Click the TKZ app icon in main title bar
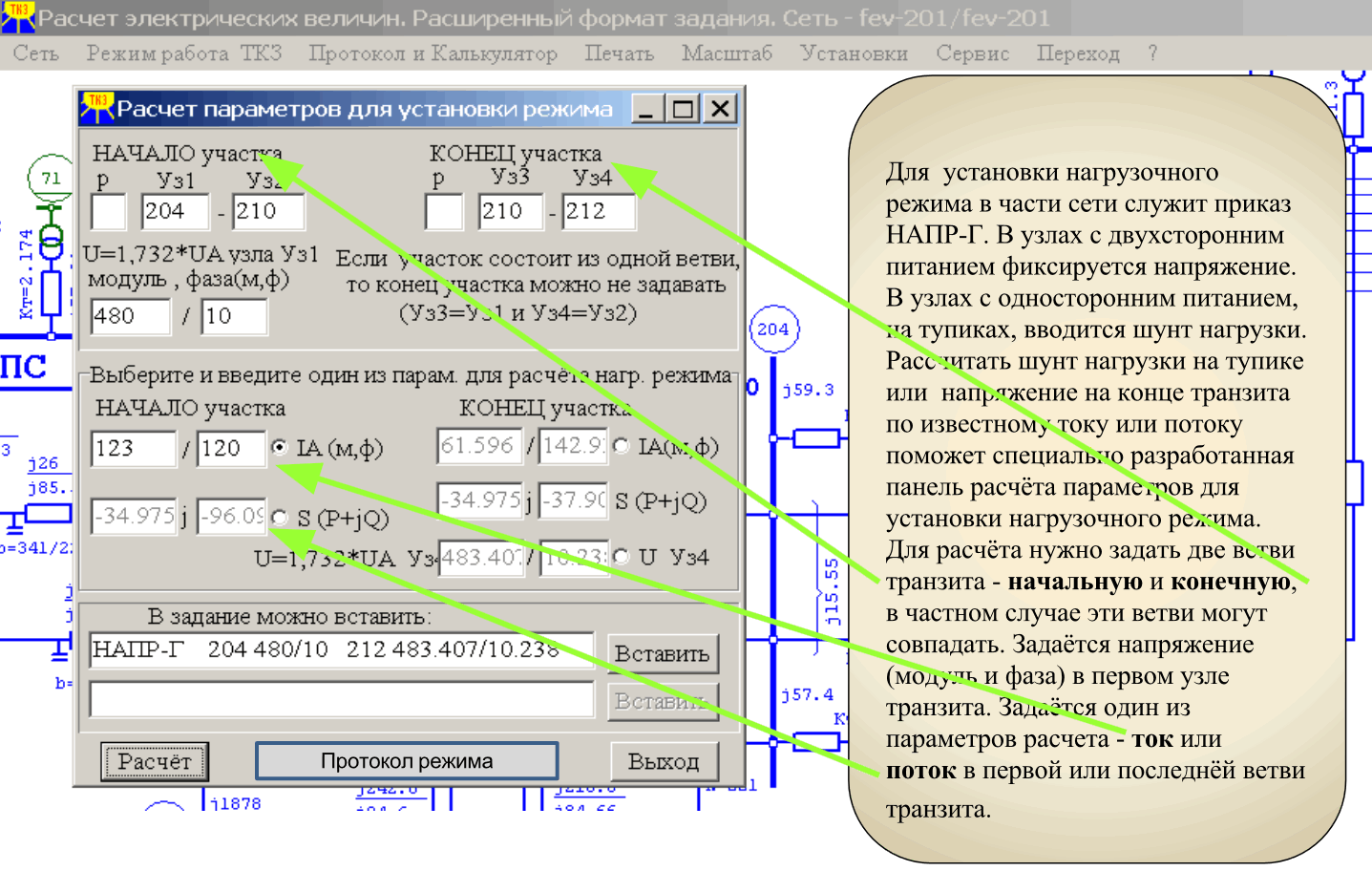This screenshot has width=1372, height=871. 17,16
